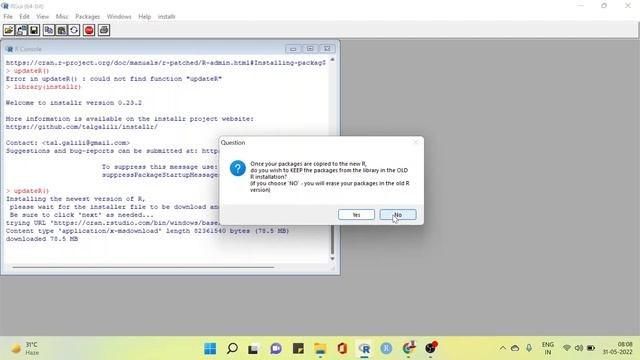This screenshot has height=360, width=640.
Task: Click the Wi-Fi tray icon
Action: [x=567, y=348]
